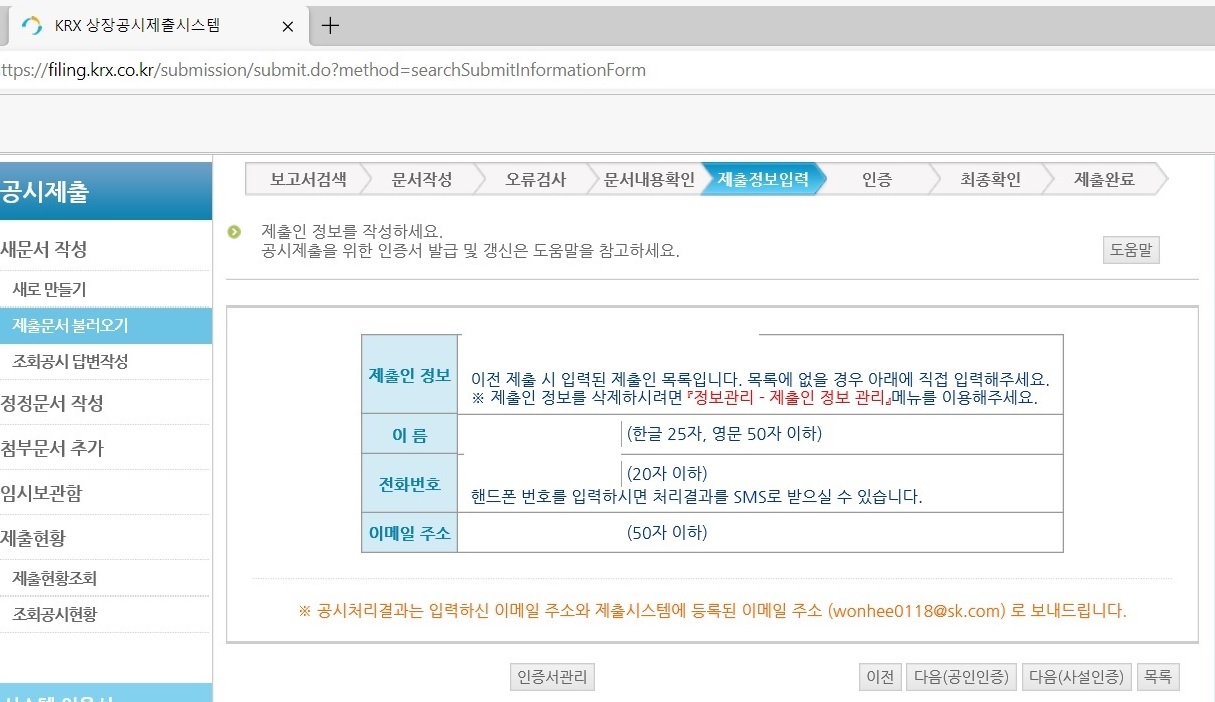The height and width of the screenshot is (702, 1215).
Task: Click the KRX spinner favicon on browser tab
Action: coord(31,25)
